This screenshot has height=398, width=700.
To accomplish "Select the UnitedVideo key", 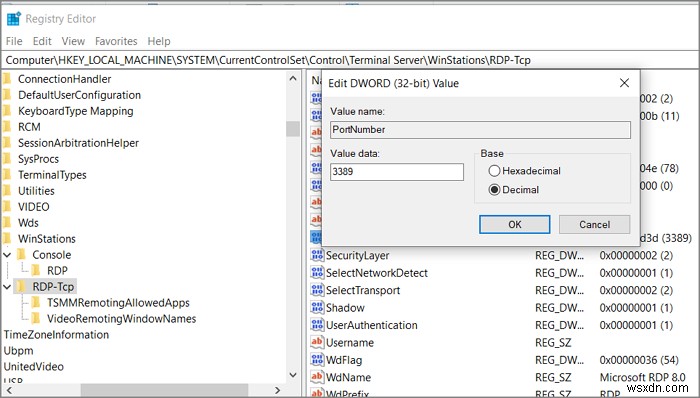I will (33, 367).
